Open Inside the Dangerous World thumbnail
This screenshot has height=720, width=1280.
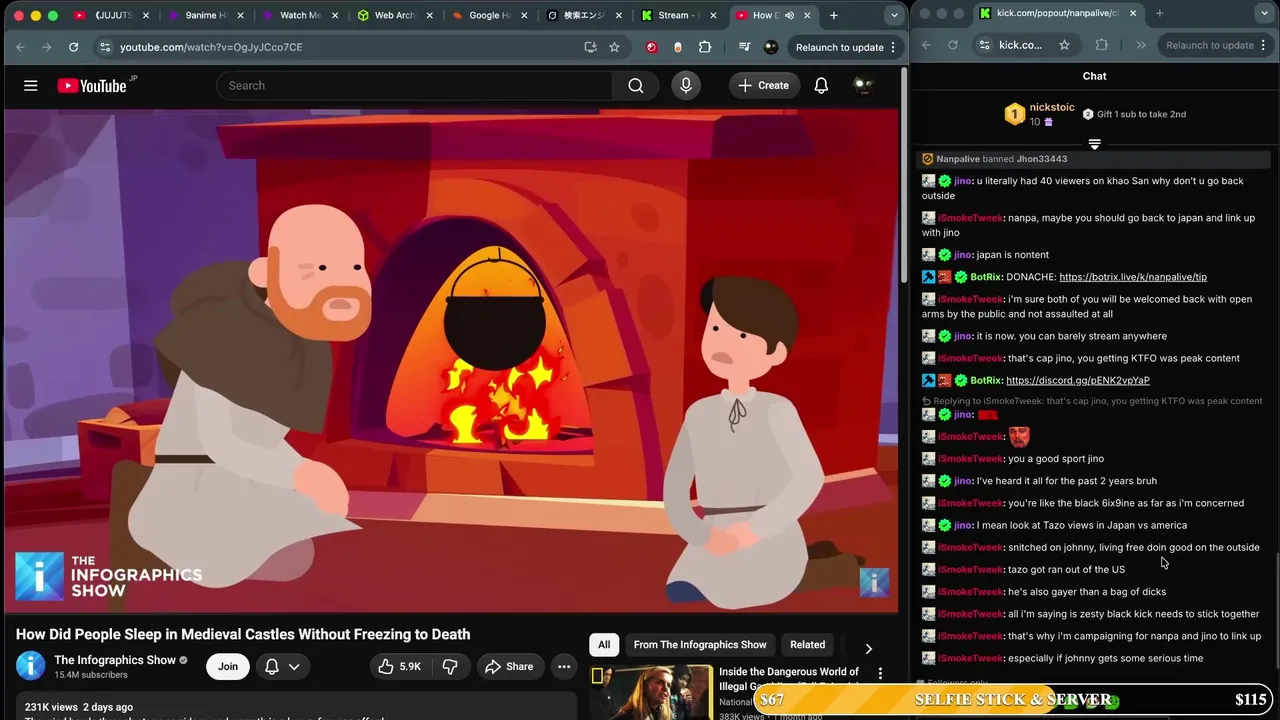click(x=651, y=692)
